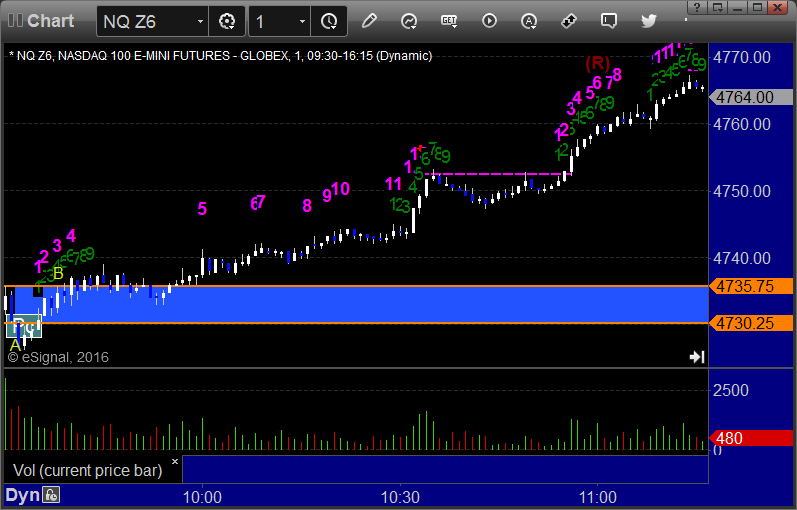This screenshot has width=797, height=510.
Task: Click the 2500 volume axis label
Action: 730,390
